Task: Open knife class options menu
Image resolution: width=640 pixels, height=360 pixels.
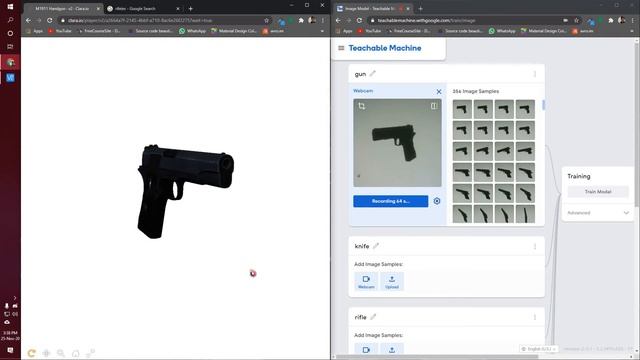Action: (535, 246)
